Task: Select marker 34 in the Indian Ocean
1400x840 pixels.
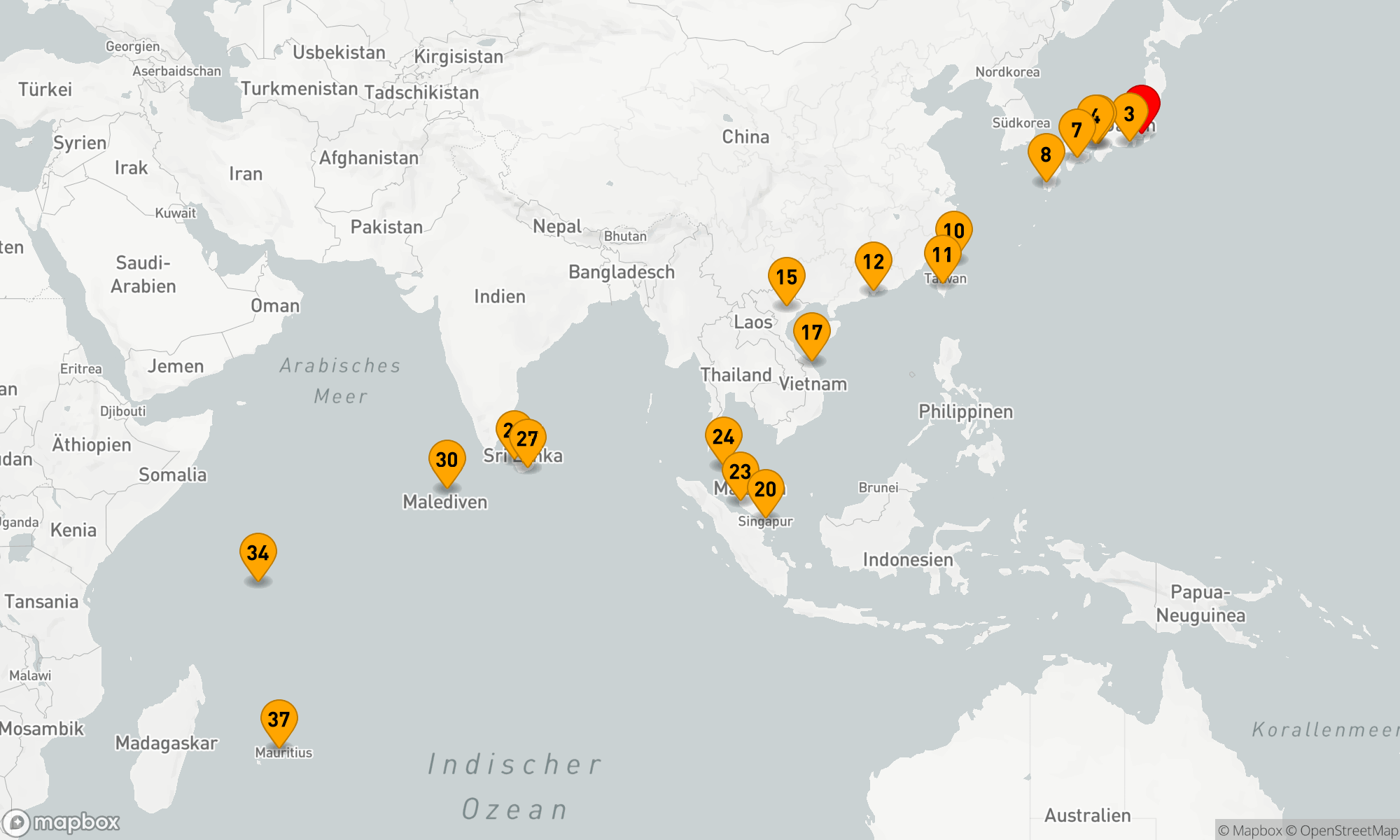Action: tap(258, 553)
